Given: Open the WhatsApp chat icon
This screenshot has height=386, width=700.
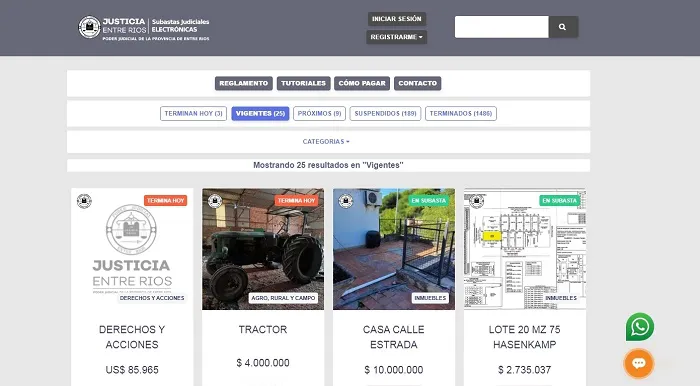Looking at the screenshot, I should point(640,327).
